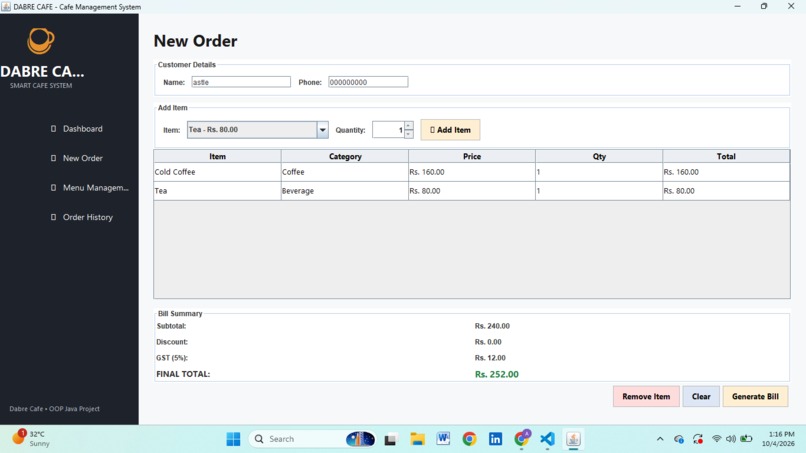Open the Chrome profile icon with badge
This screenshot has height=453, width=806.
click(522, 438)
